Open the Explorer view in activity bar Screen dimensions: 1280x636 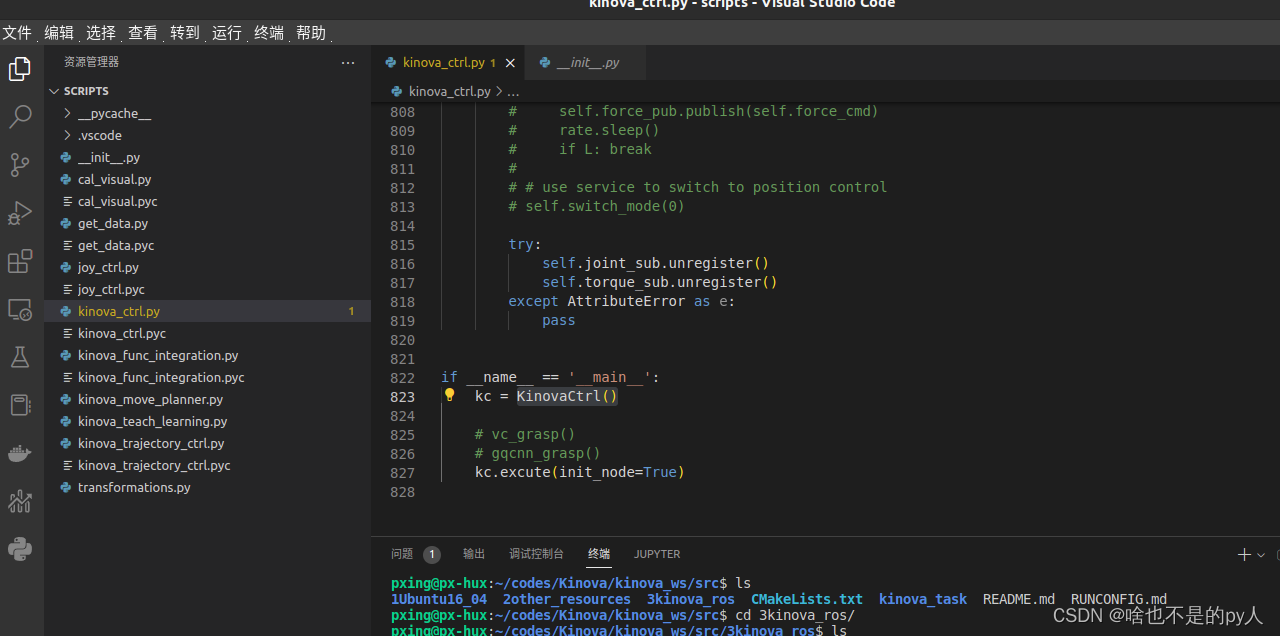20,69
